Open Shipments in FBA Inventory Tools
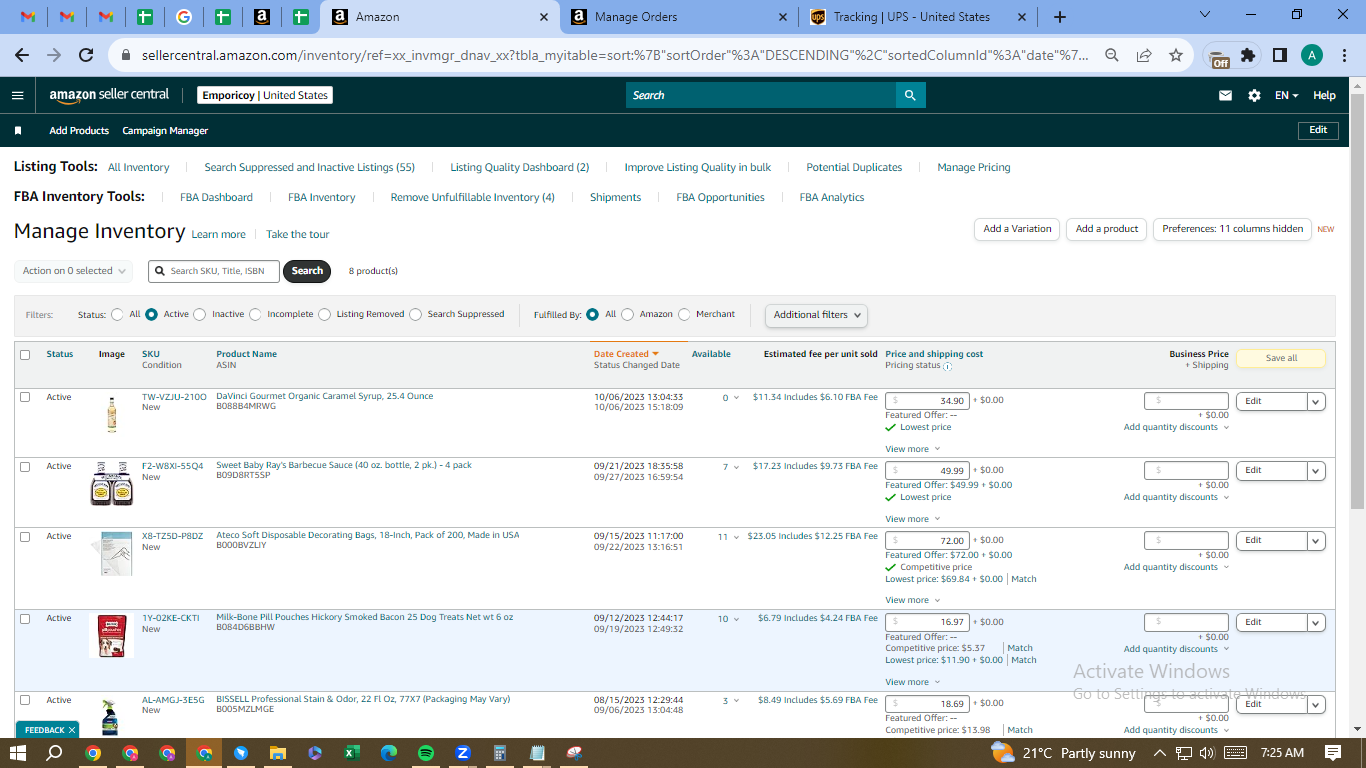 click(615, 198)
